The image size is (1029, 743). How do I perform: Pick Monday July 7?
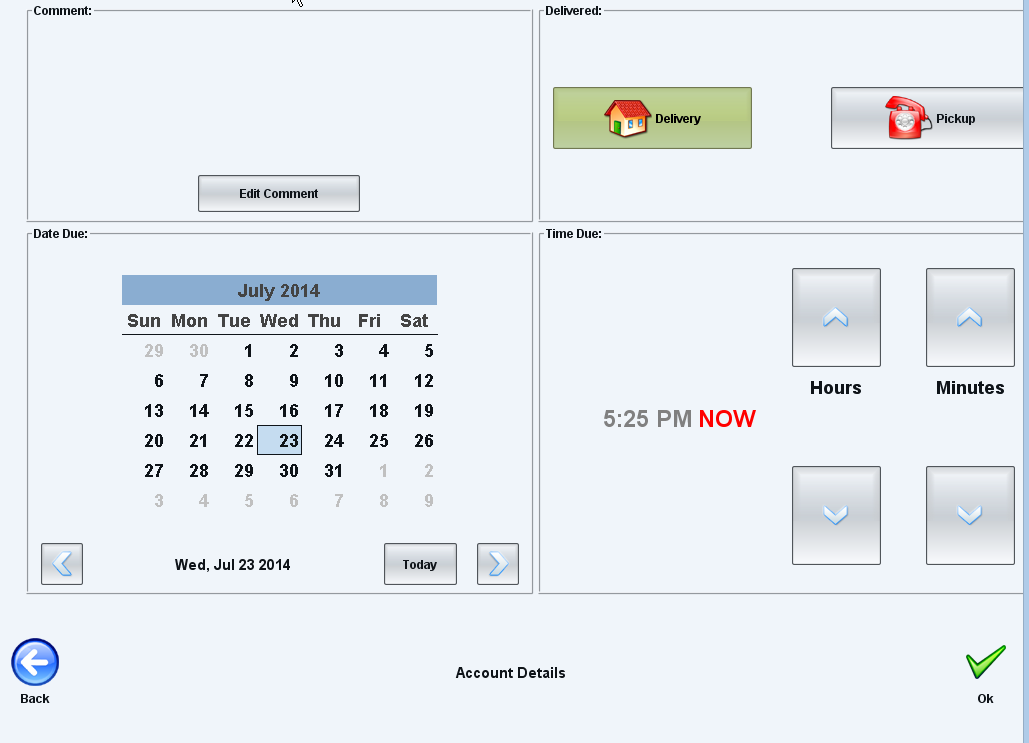pos(203,381)
